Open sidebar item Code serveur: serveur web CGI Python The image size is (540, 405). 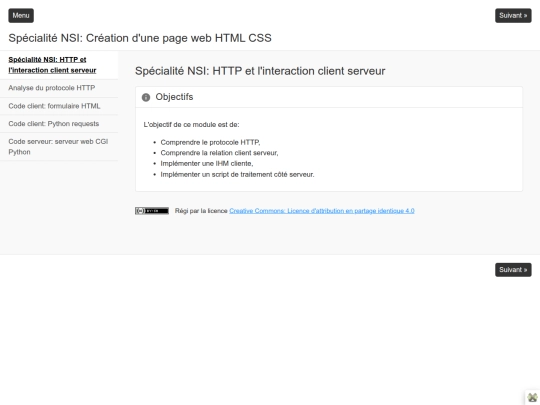(59, 147)
